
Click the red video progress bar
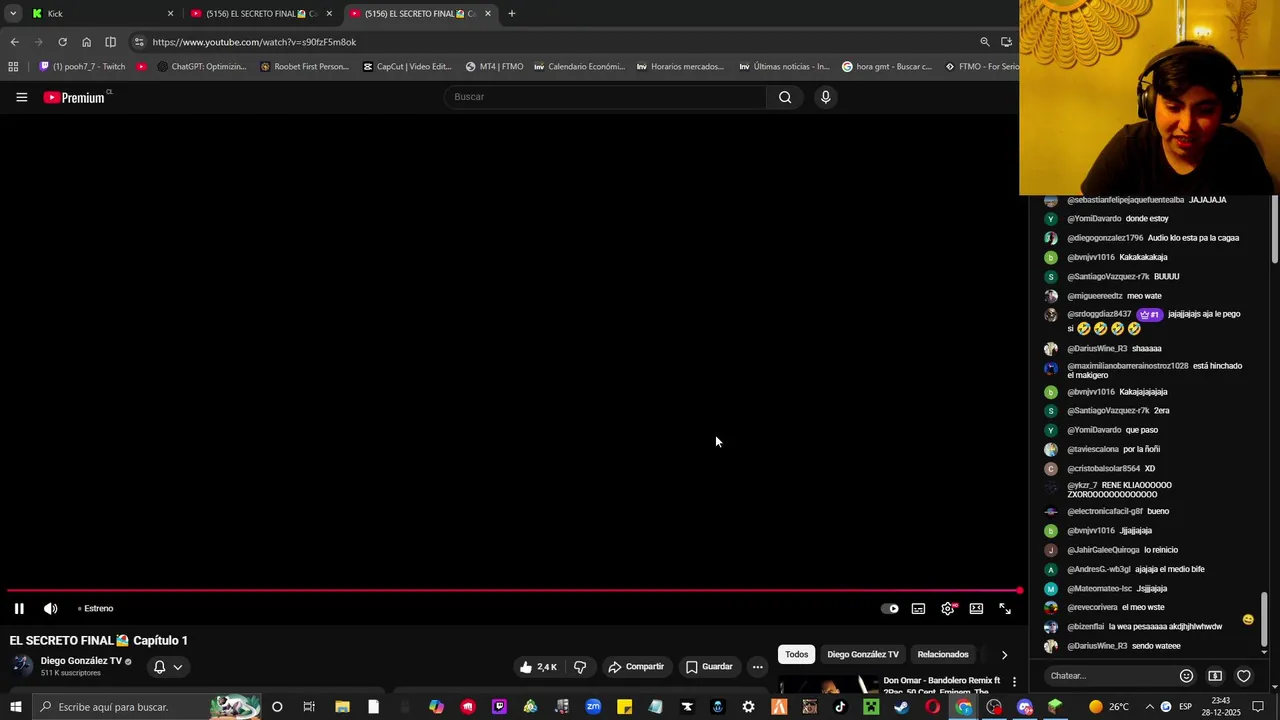tap(512, 590)
